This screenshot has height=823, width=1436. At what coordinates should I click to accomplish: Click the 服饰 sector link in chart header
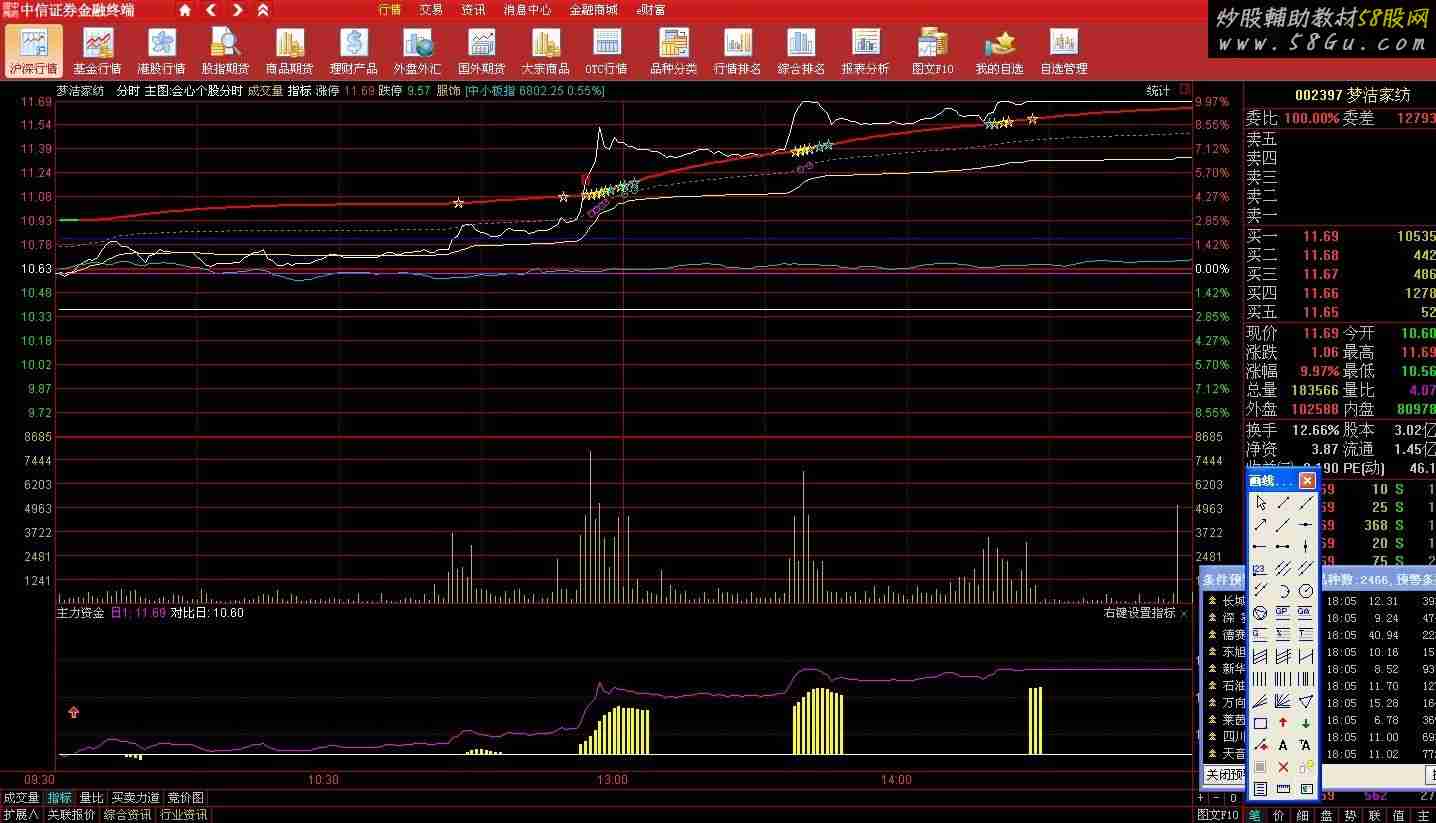448,90
